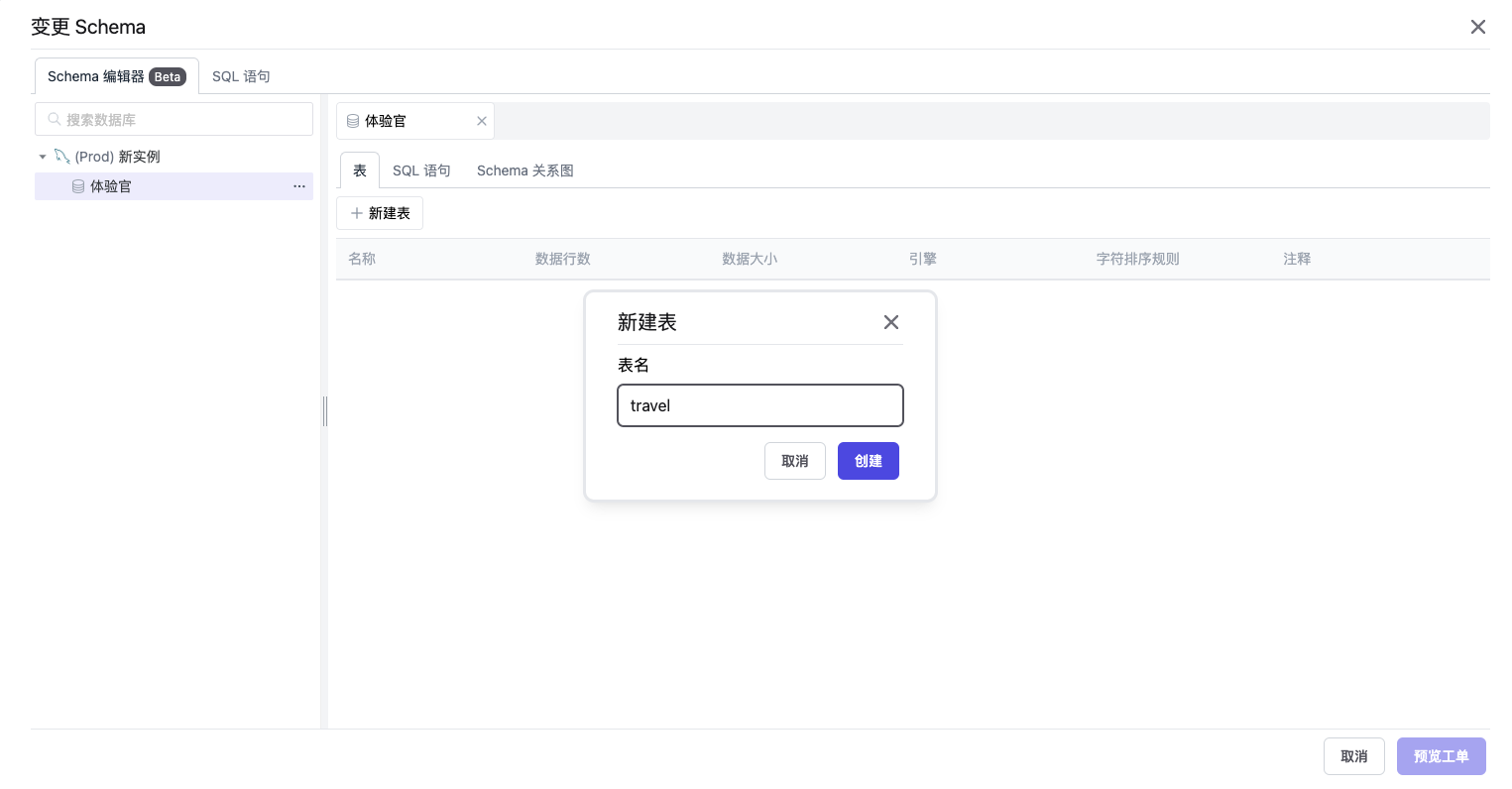Click the database icon in 体验官 tab
This screenshot has height=789, width=1512.
point(353,121)
